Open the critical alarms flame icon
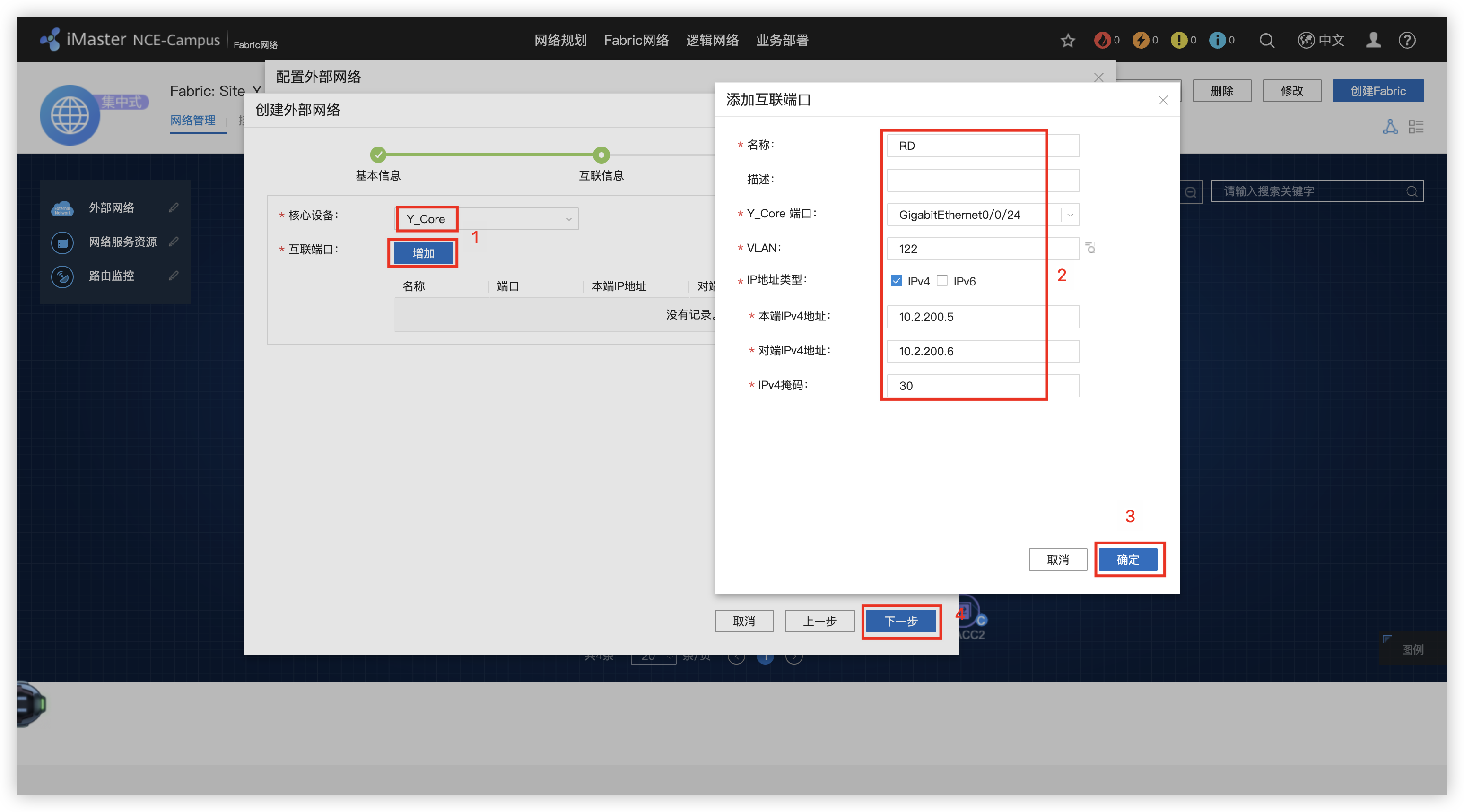 click(1102, 40)
